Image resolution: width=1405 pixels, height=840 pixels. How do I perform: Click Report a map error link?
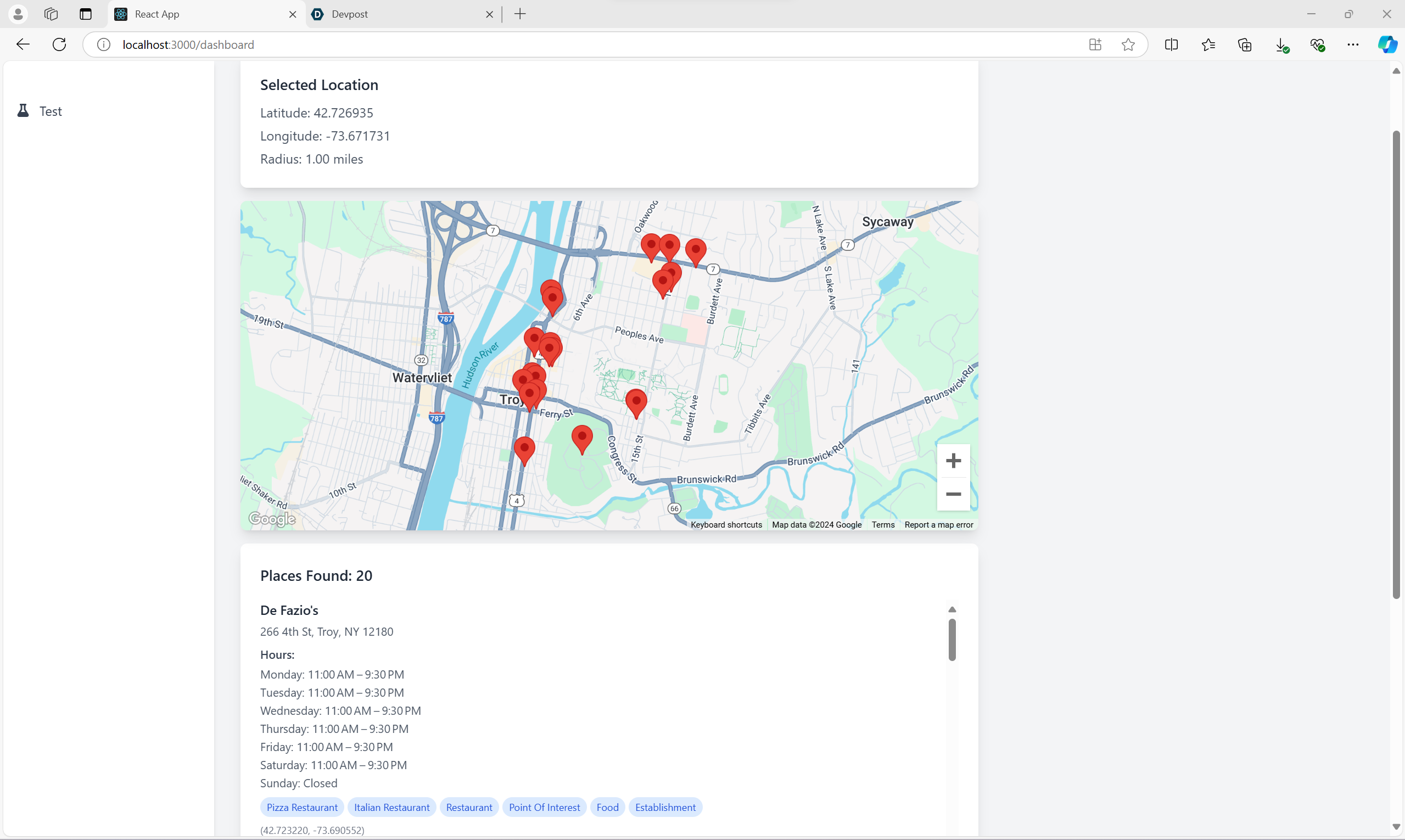938,525
